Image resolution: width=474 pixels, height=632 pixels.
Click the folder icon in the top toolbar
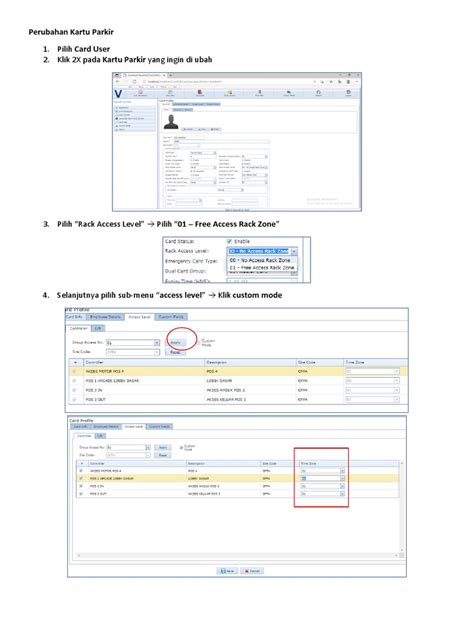pos(229,92)
